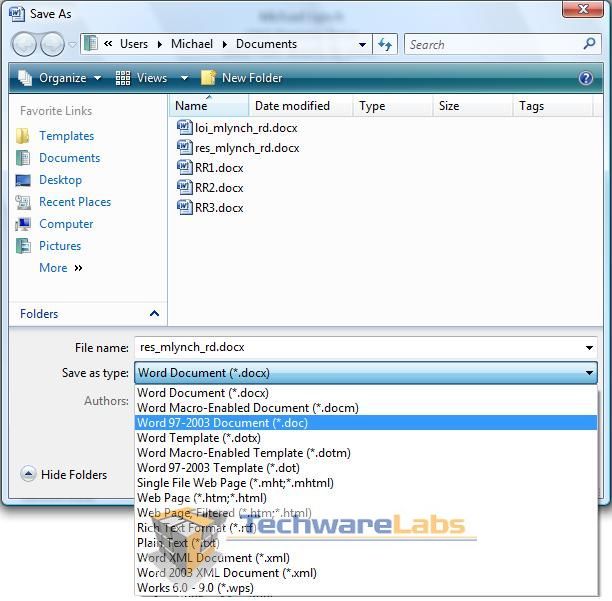Sort by the Type column header
This screenshot has width=612, height=601.
[393, 106]
